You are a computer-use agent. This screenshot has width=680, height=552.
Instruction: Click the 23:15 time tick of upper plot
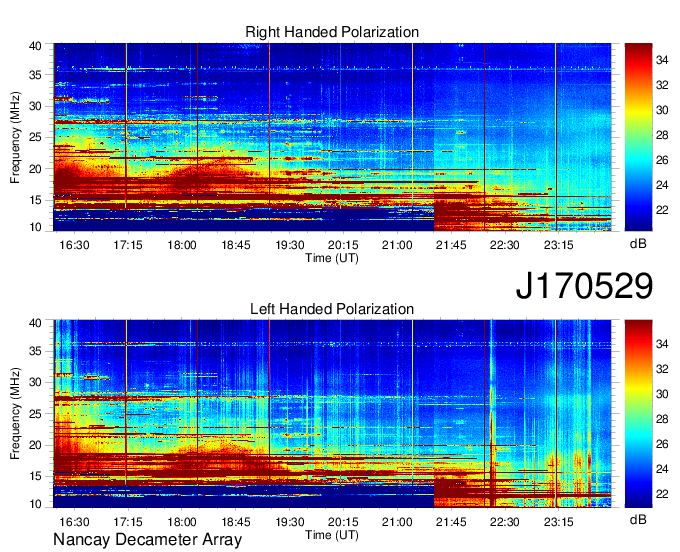coord(559,245)
